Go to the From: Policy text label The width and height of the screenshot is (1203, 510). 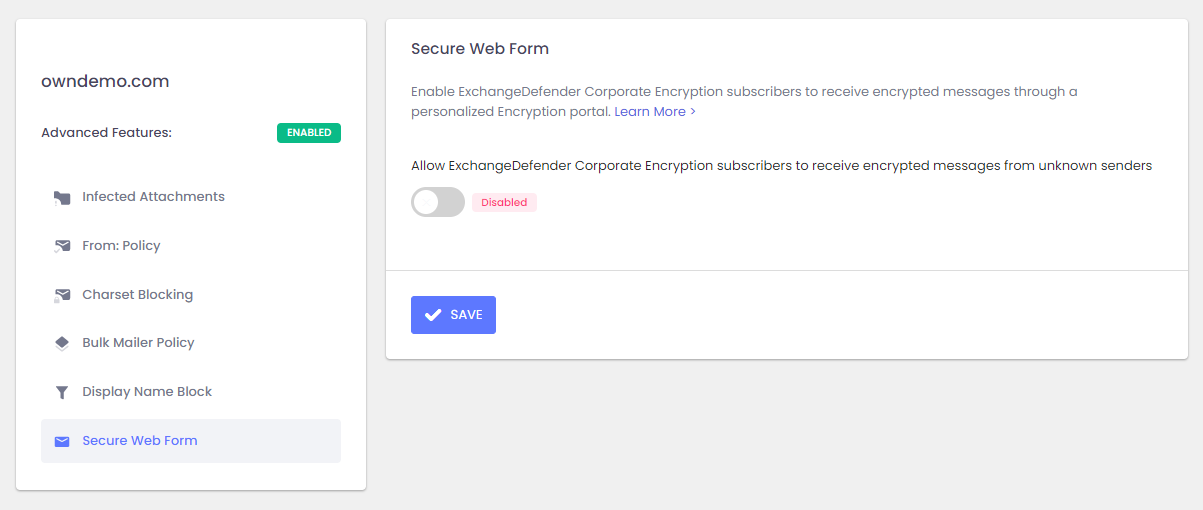[x=121, y=246]
